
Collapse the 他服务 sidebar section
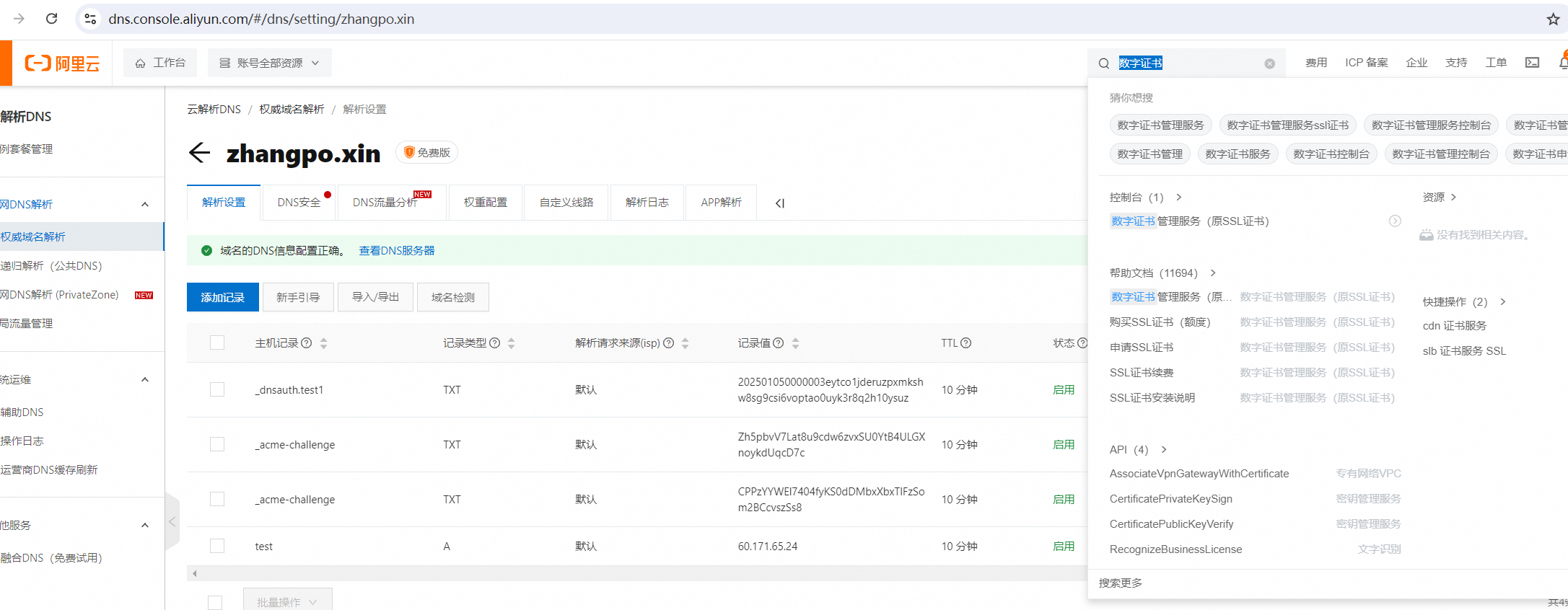[145, 526]
